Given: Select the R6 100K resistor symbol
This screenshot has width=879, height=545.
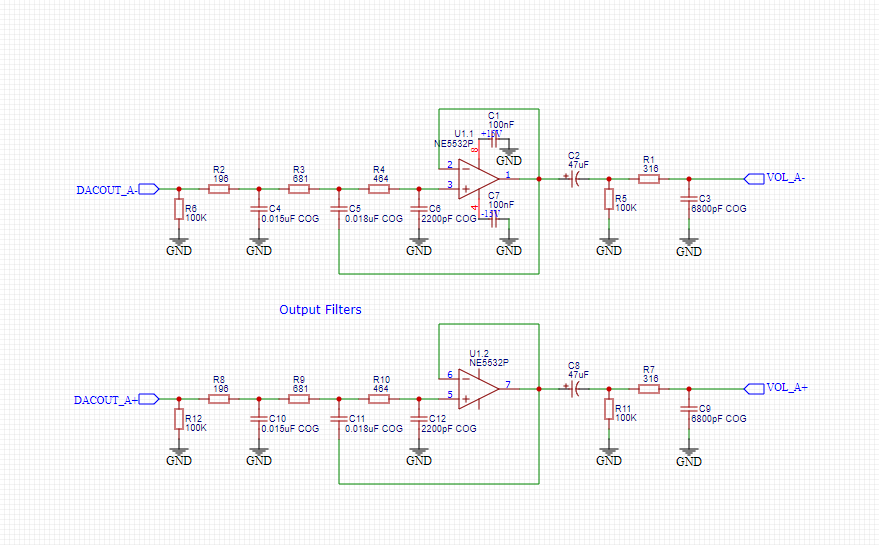Looking at the screenshot, I should coord(179,209).
